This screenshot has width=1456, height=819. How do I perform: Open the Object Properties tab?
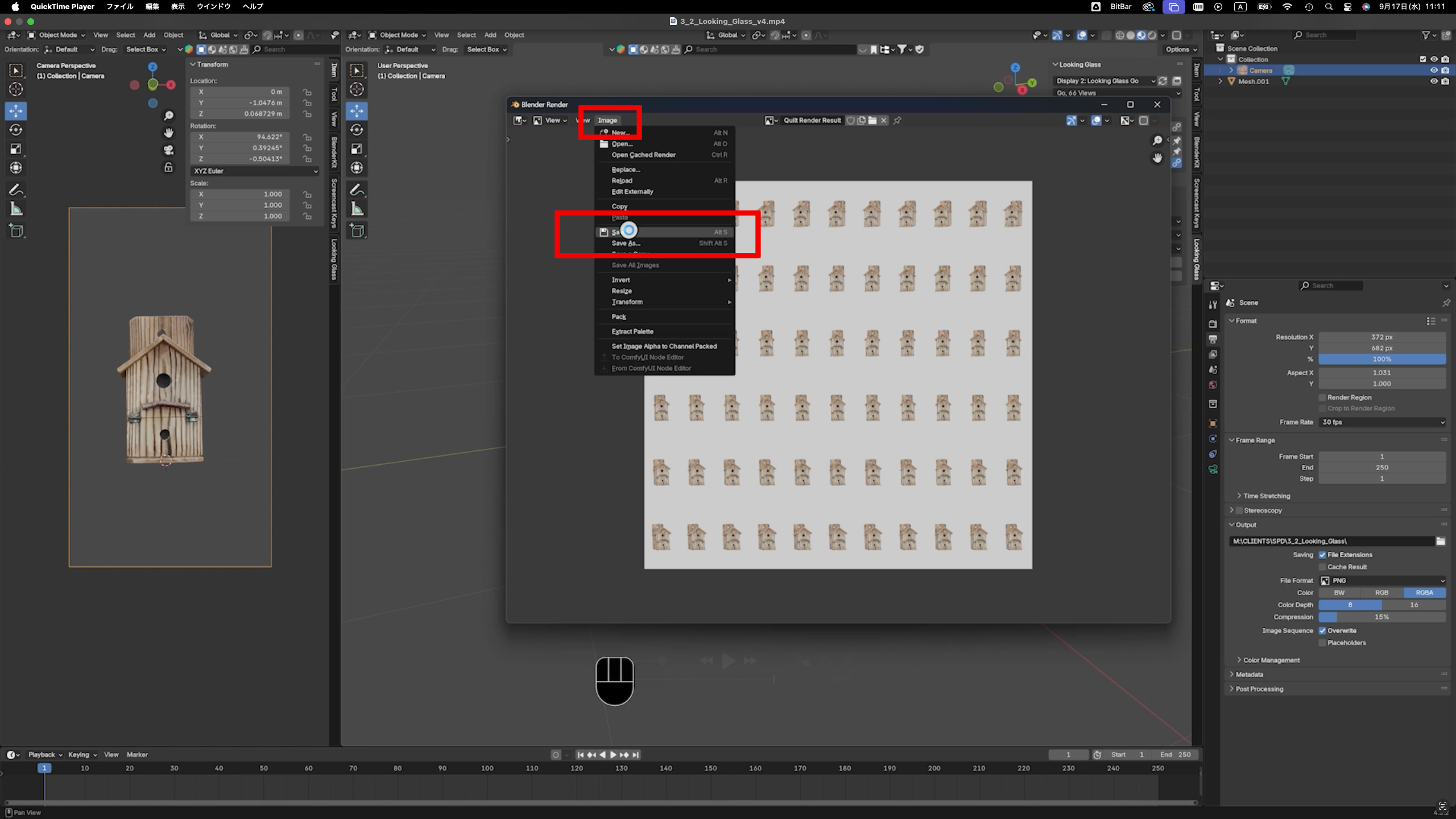pos(1213,423)
